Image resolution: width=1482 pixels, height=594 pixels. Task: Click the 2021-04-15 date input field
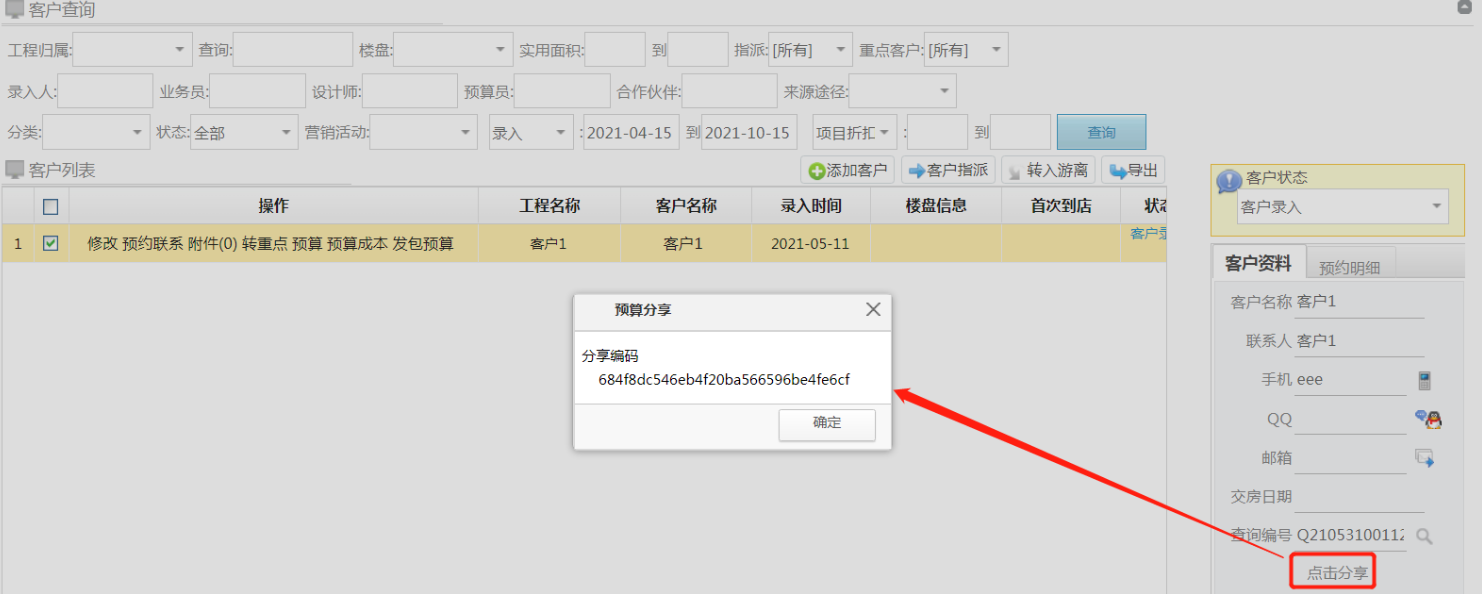[x=630, y=131]
